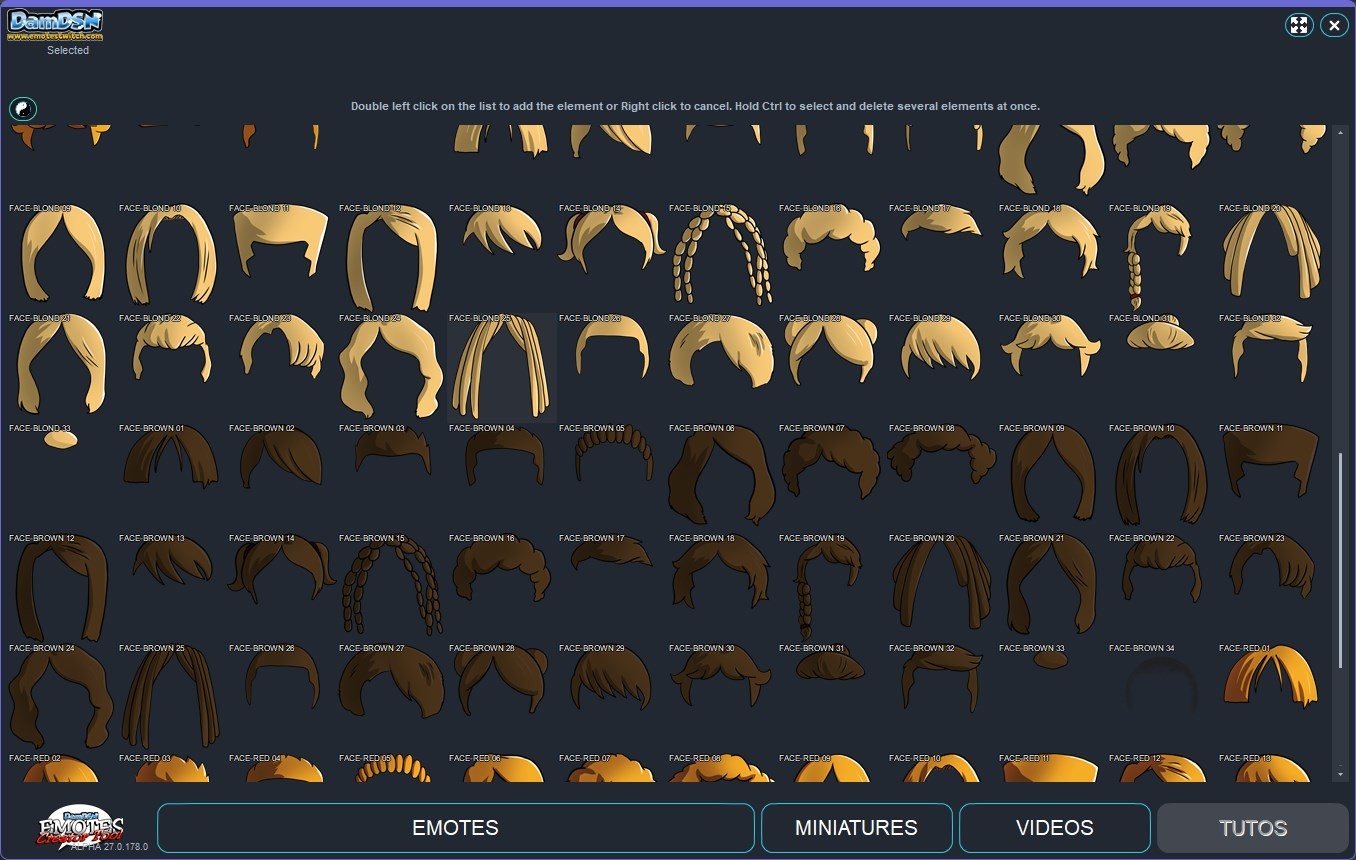Select the FACE-BLOND 25 hairstyle
Viewport: 1356px width, 860px height.
pyautogui.click(x=500, y=367)
